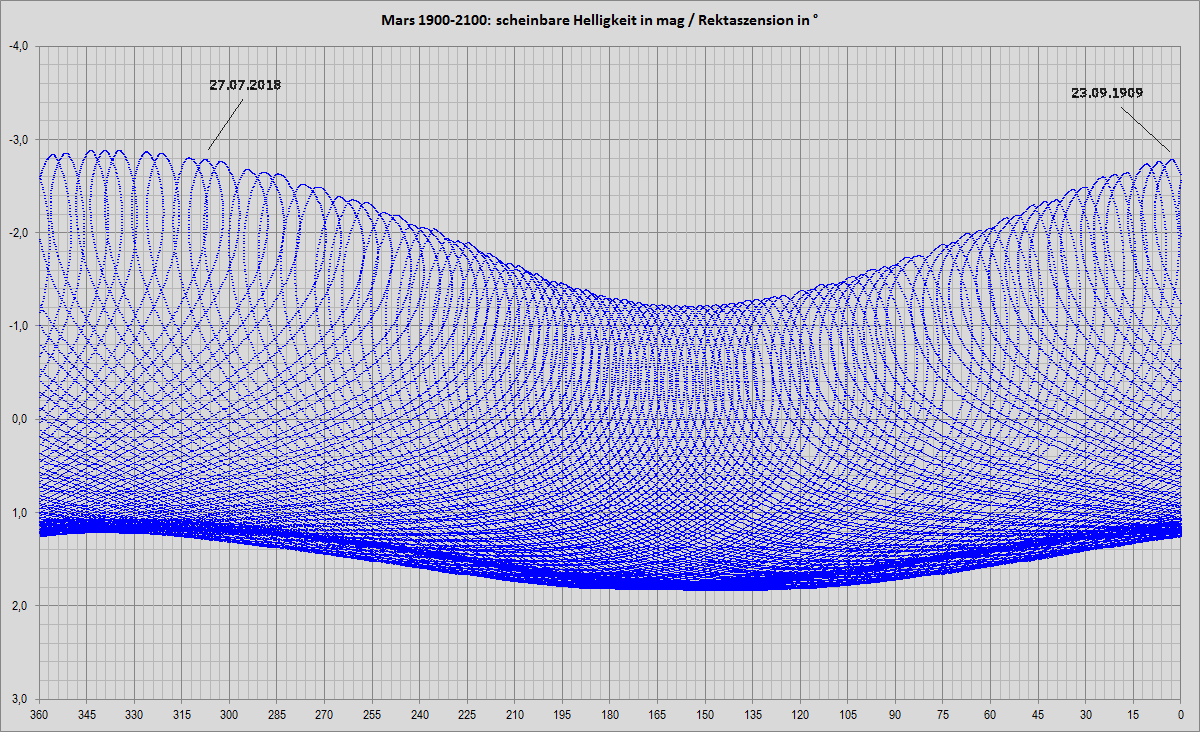
Task: Click the 45 right ascension axis label
Action: pos(1038,715)
